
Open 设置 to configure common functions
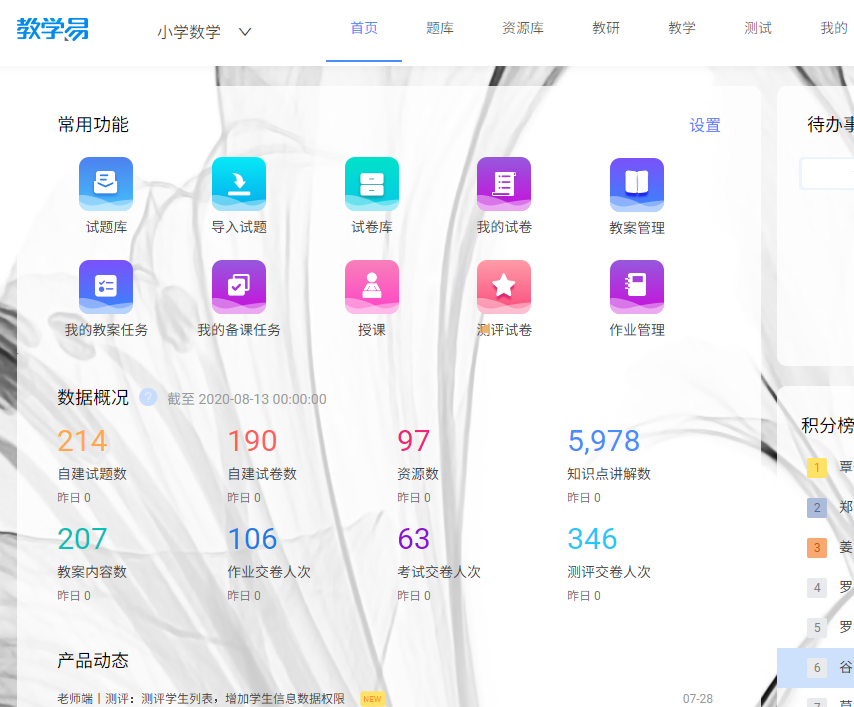(706, 125)
